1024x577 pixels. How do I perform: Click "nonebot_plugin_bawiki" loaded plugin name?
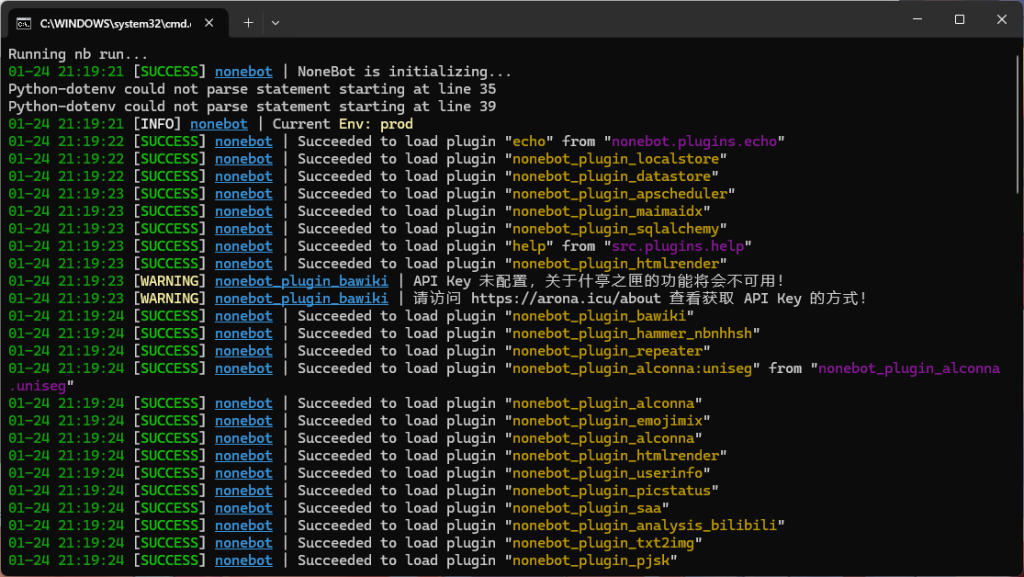pyautogui.click(x=599, y=316)
